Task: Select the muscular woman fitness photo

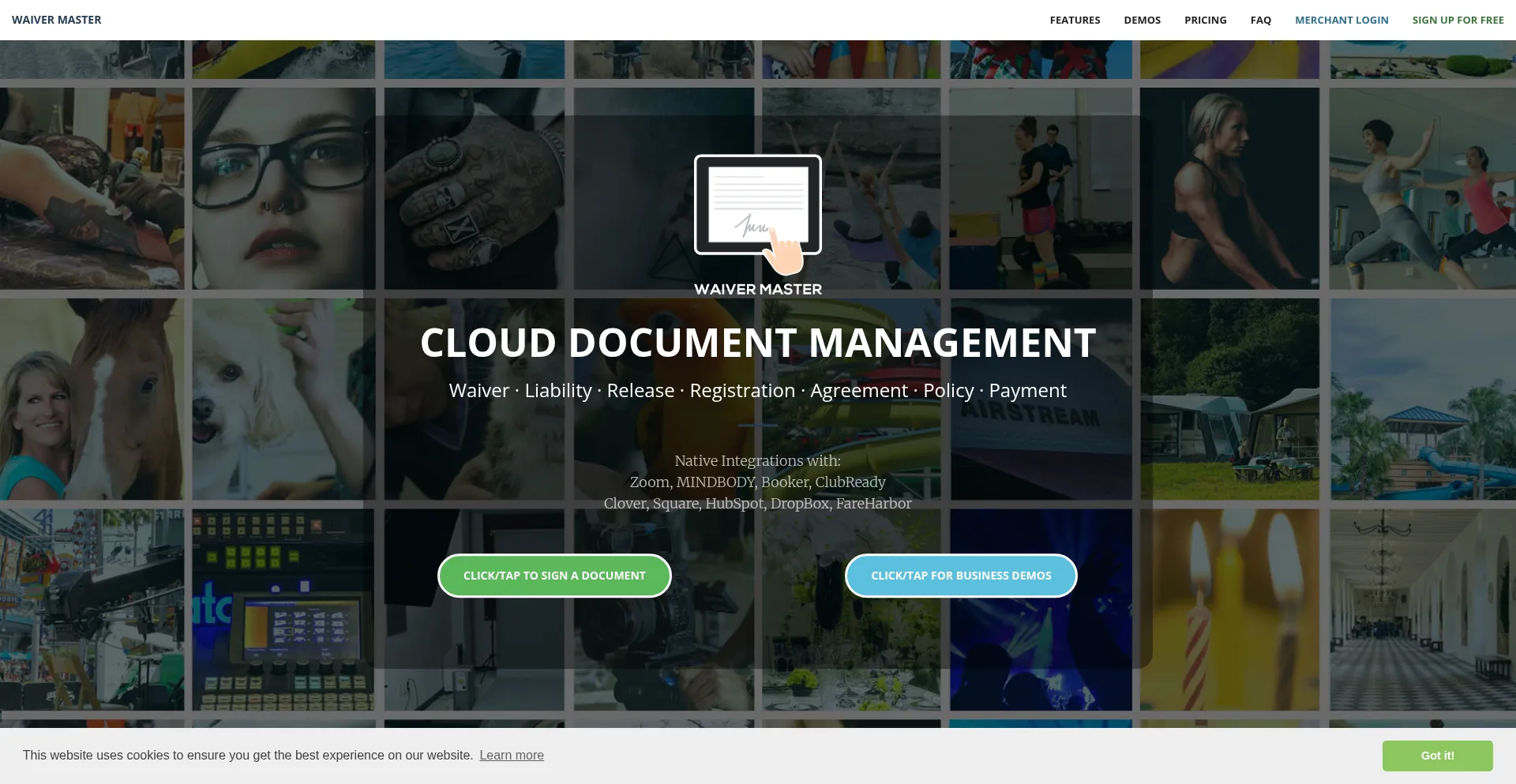Action: [x=1229, y=188]
